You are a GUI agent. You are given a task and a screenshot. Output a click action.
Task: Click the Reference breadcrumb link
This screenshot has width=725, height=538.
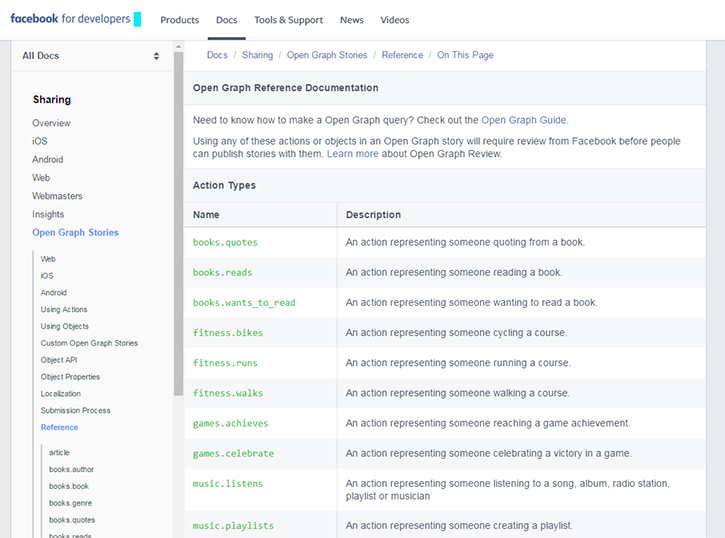(x=402, y=55)
